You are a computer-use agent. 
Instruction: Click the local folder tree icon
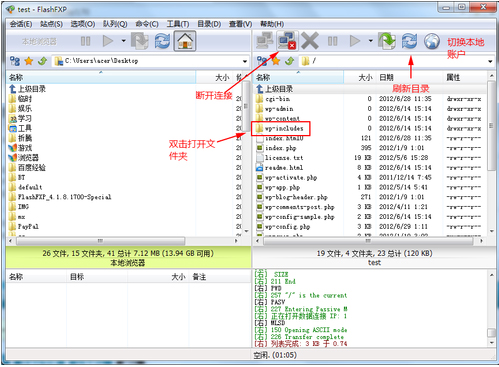[15, 61]
